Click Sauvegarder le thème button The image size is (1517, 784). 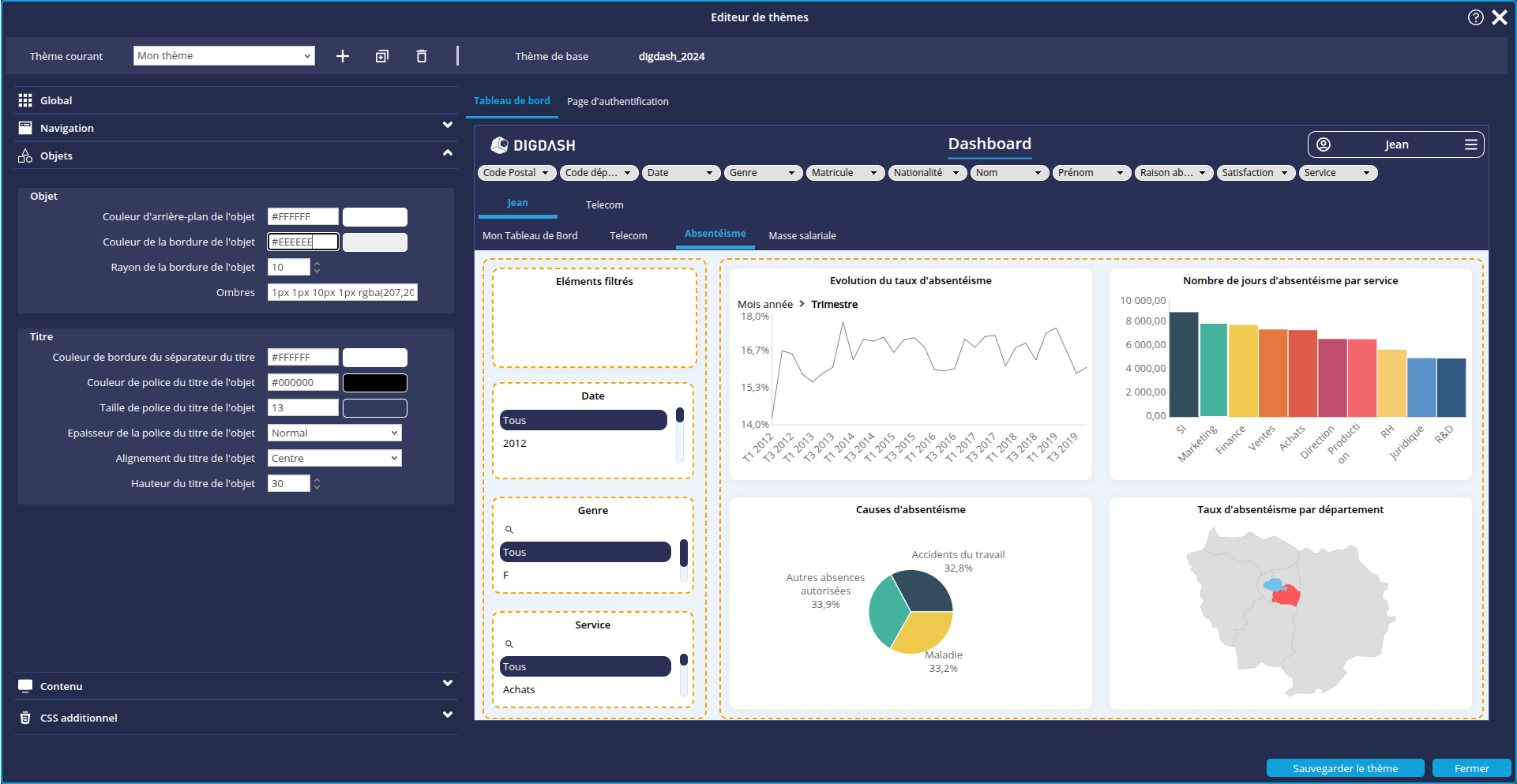[1345, 768]
